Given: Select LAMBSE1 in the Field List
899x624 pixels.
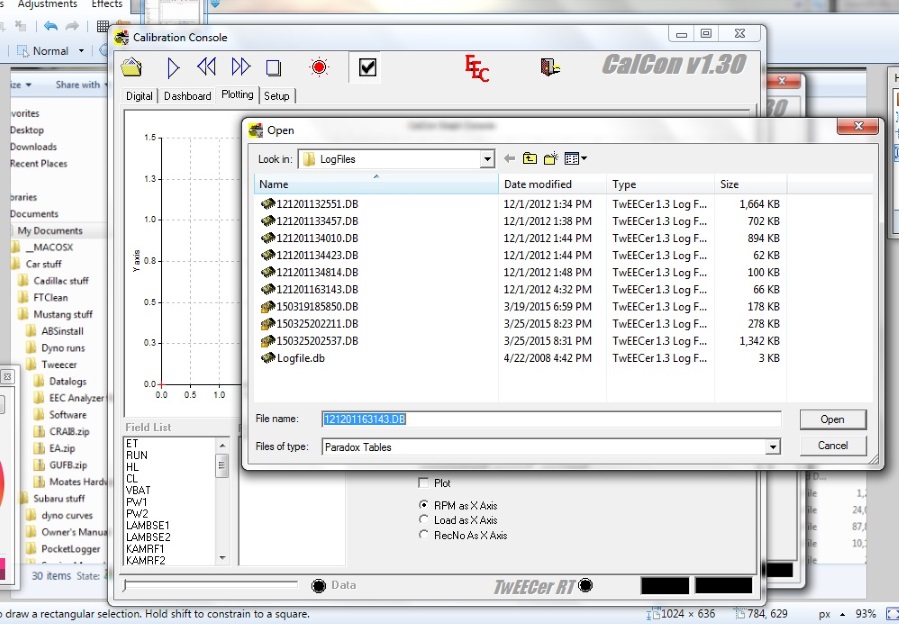Looking at the screenshot, I should coord(148,525).
